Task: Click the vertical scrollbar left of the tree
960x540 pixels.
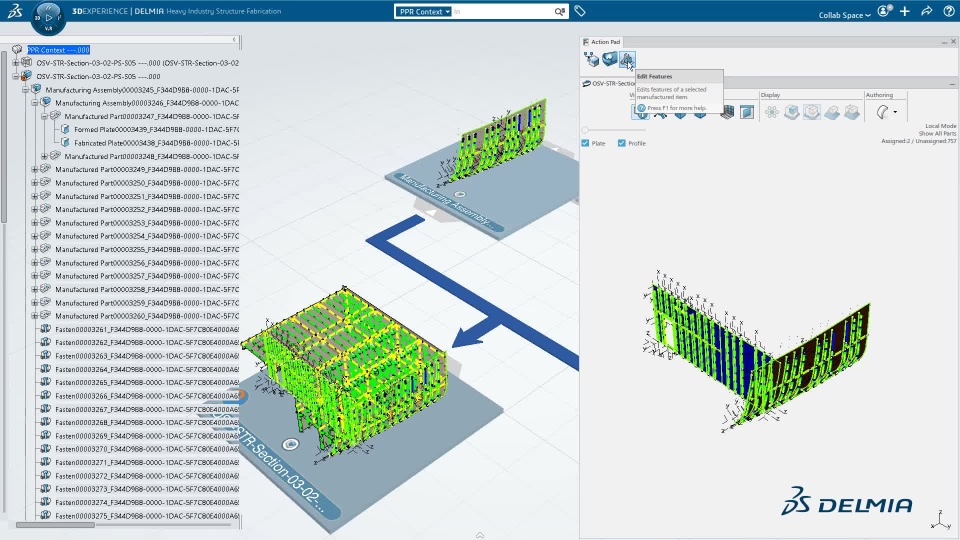Action: pos(4,137)
